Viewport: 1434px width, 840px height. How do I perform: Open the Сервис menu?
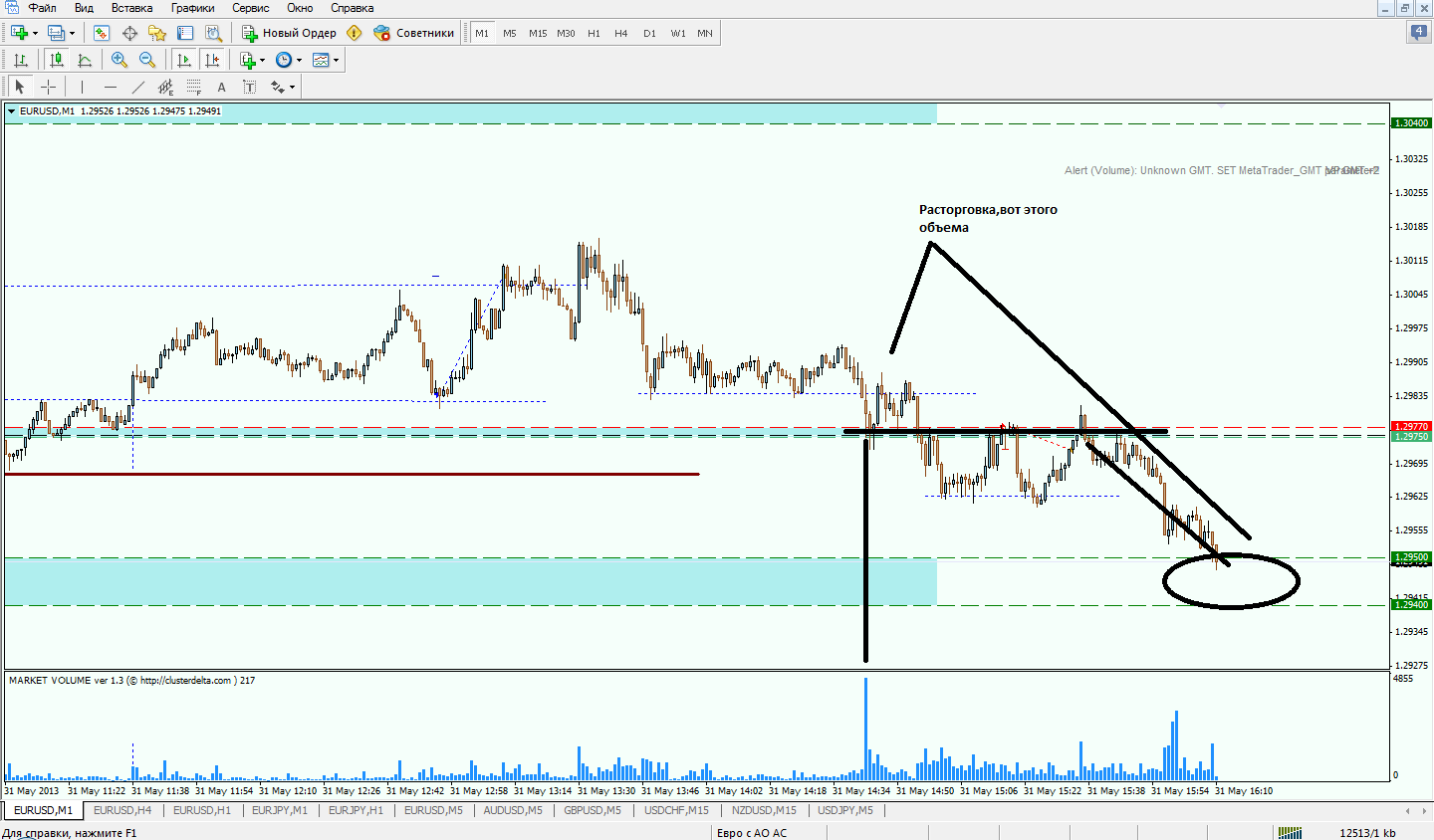pyautogui.click(x=250, y=8)
